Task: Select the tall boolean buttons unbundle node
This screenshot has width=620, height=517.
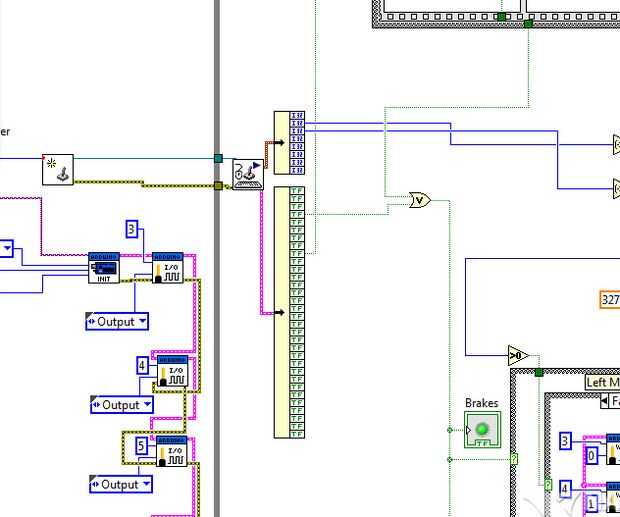Action: coord(289,312)
